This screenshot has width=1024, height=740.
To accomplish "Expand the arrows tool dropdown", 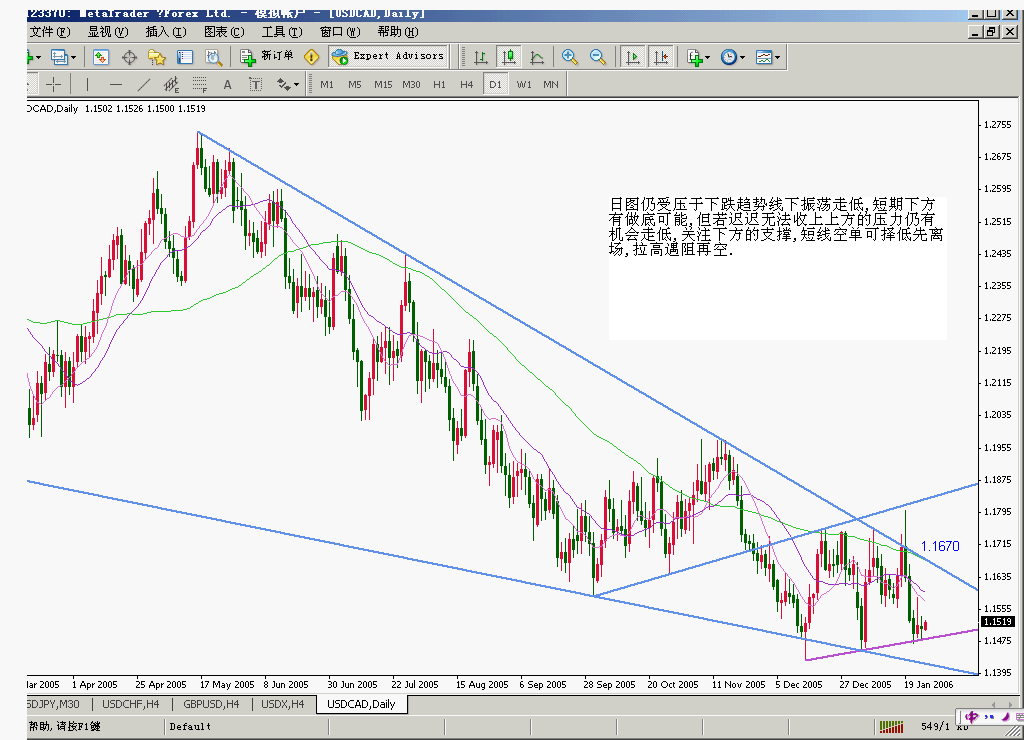I will coord(296,84).
